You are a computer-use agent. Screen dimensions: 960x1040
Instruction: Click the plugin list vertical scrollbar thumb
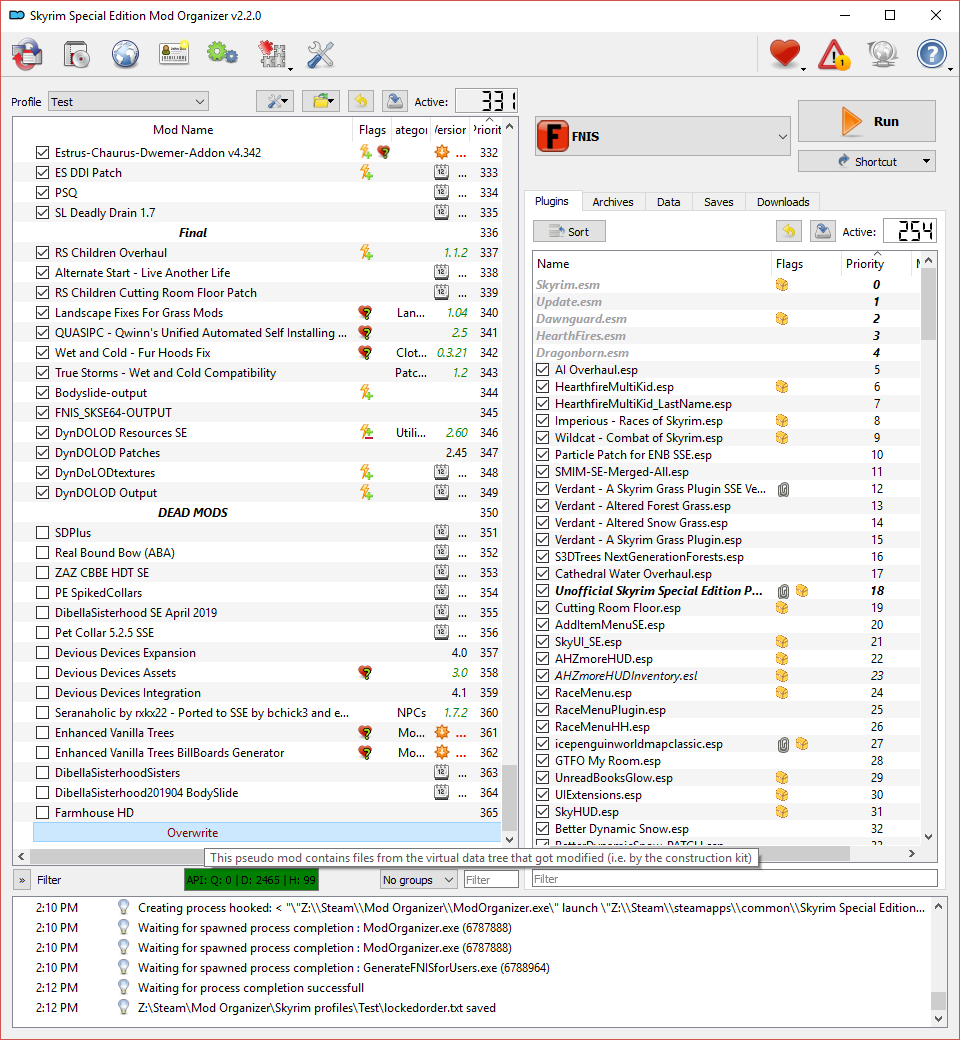click(928, 305)
